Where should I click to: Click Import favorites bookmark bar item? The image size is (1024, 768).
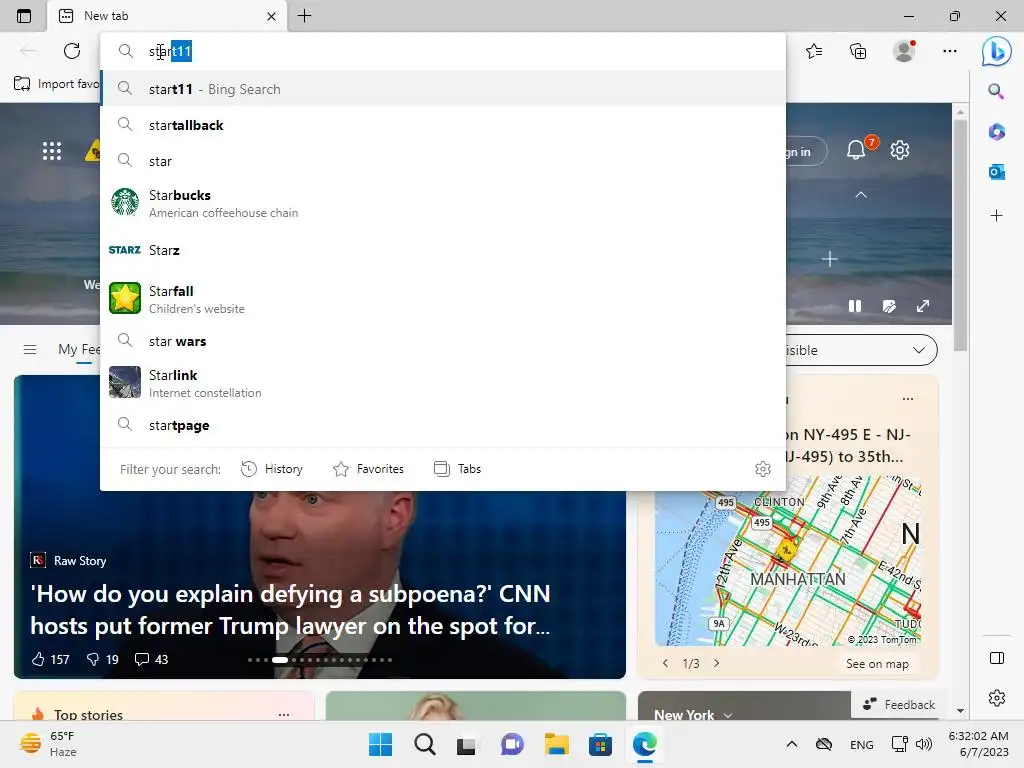tap(57, 84)
